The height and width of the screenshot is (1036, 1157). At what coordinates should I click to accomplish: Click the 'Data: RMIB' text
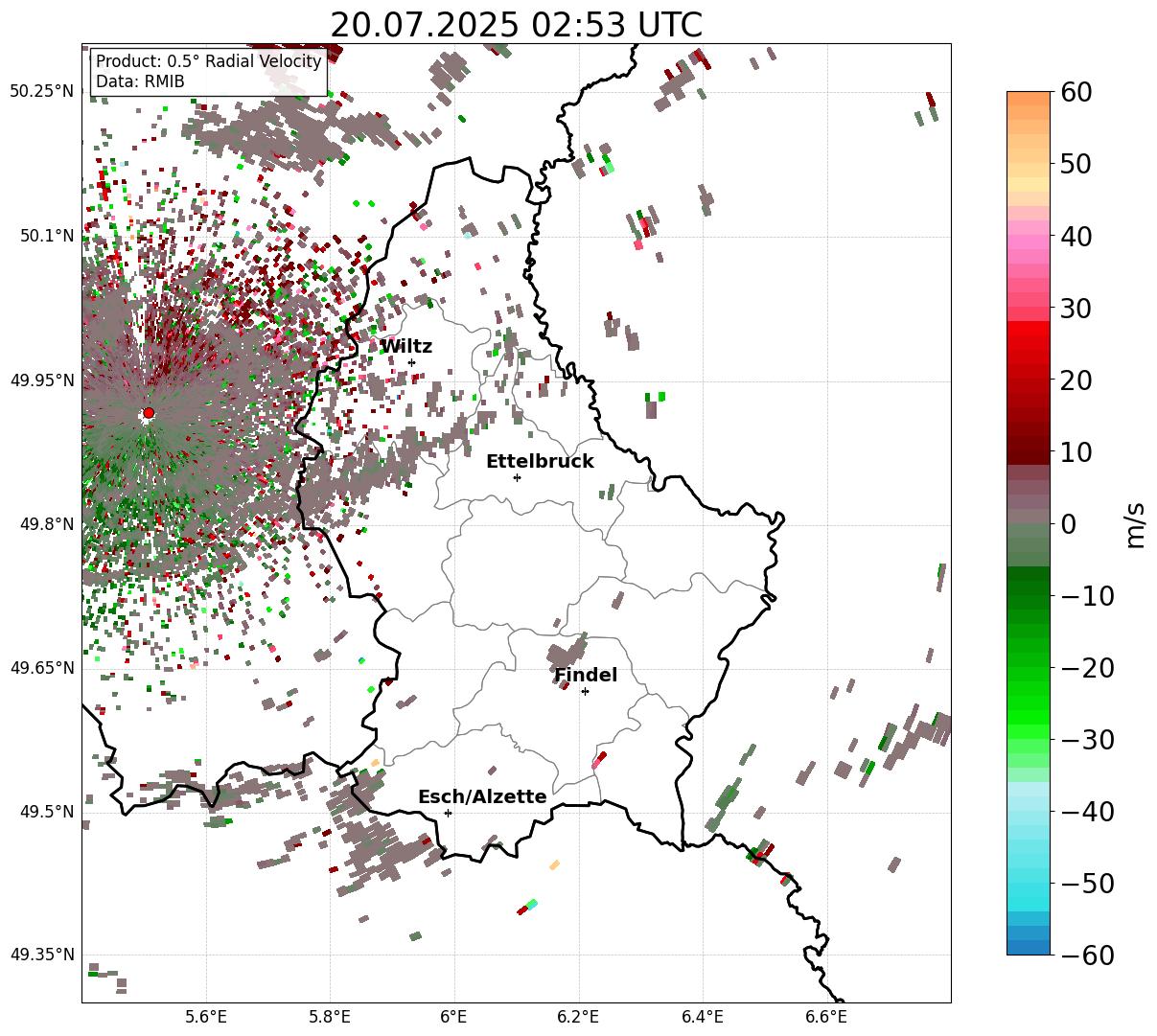(x=140, y=81)
